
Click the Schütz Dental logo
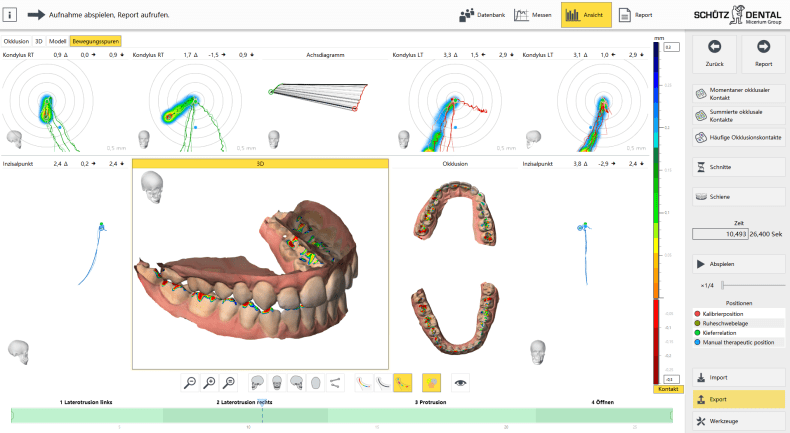[x=738, y=15]
